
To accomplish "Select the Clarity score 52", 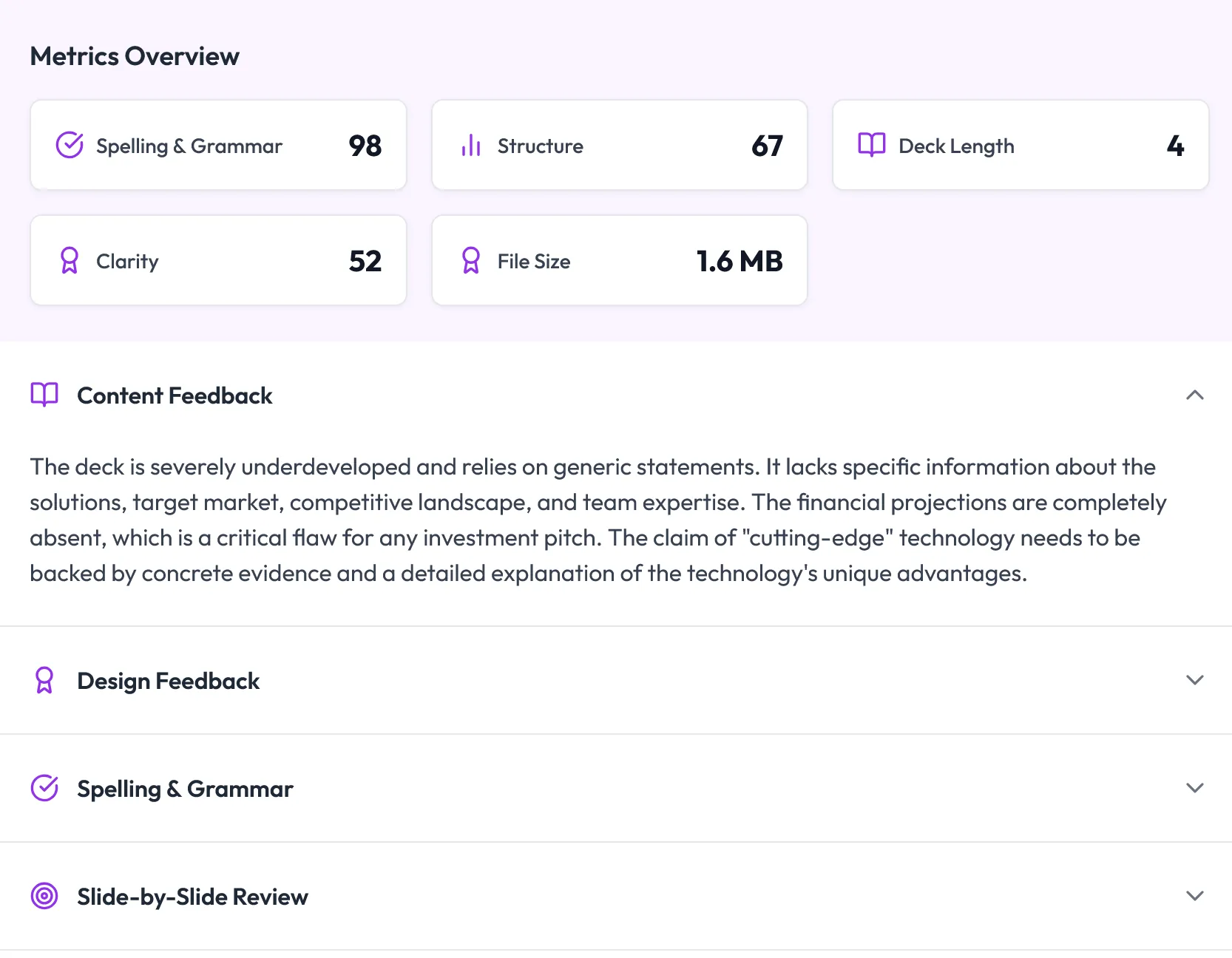I will click(x=365, y=261).
